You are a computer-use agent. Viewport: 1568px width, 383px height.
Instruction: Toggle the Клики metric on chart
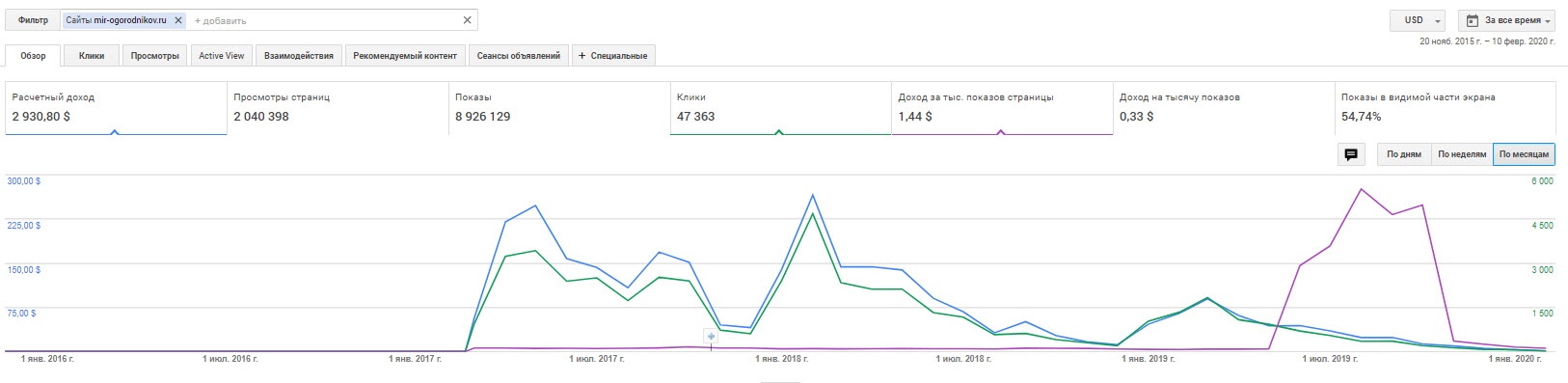coord(780,108)
